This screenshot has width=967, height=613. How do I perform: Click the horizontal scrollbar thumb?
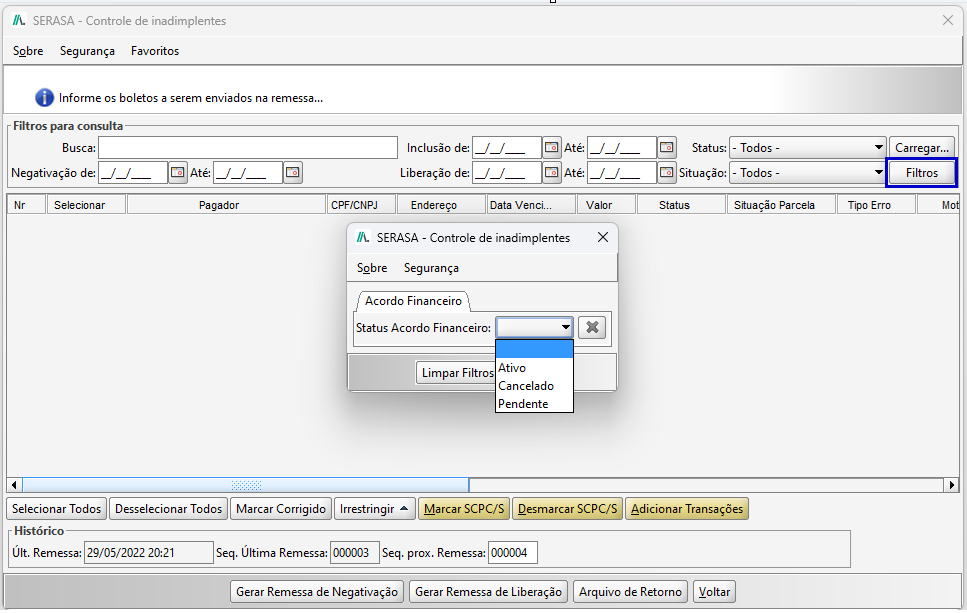(245, 485)
